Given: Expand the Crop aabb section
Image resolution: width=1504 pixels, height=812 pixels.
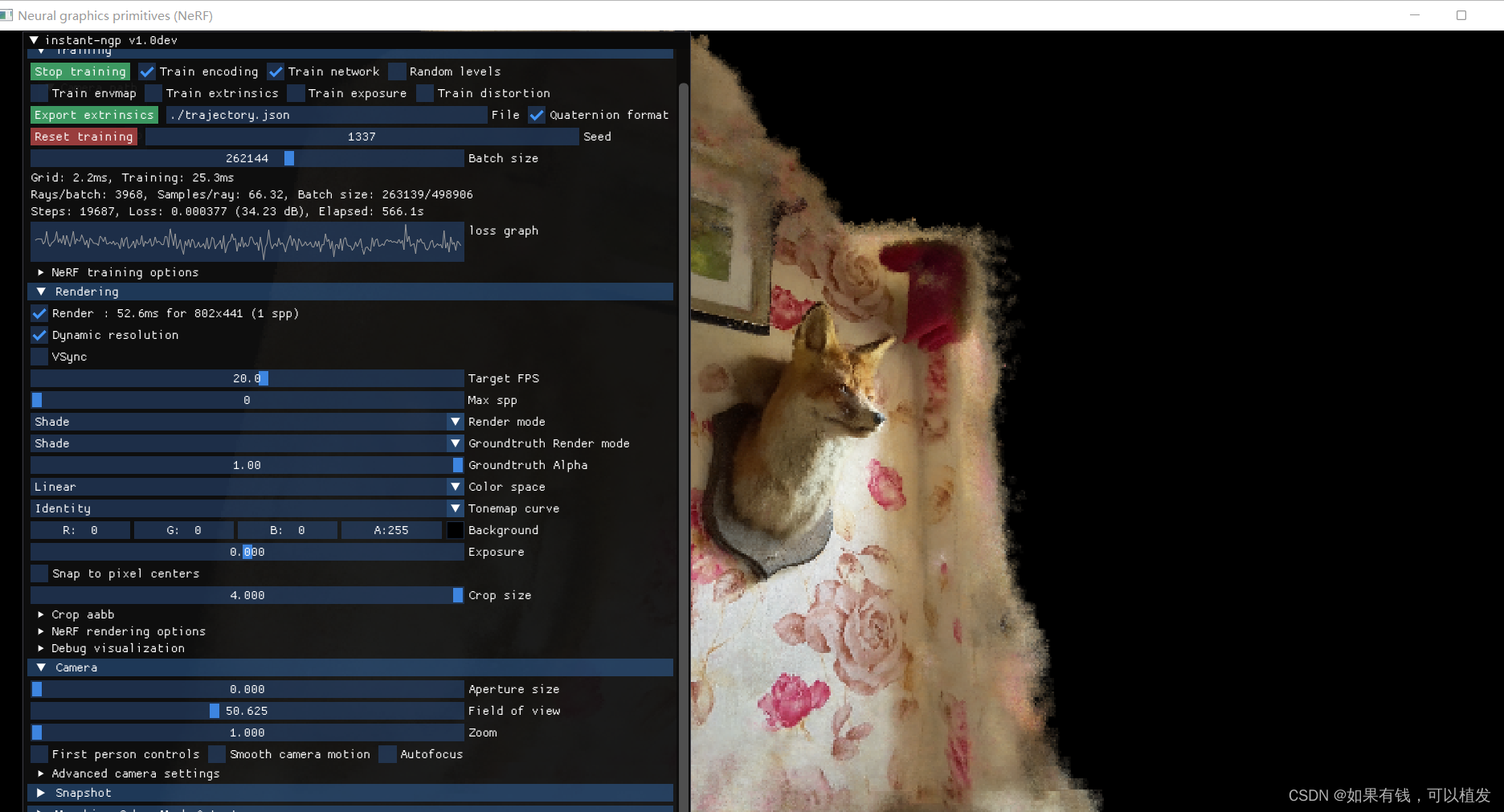Looking at the screenshot, I should 76,614.
